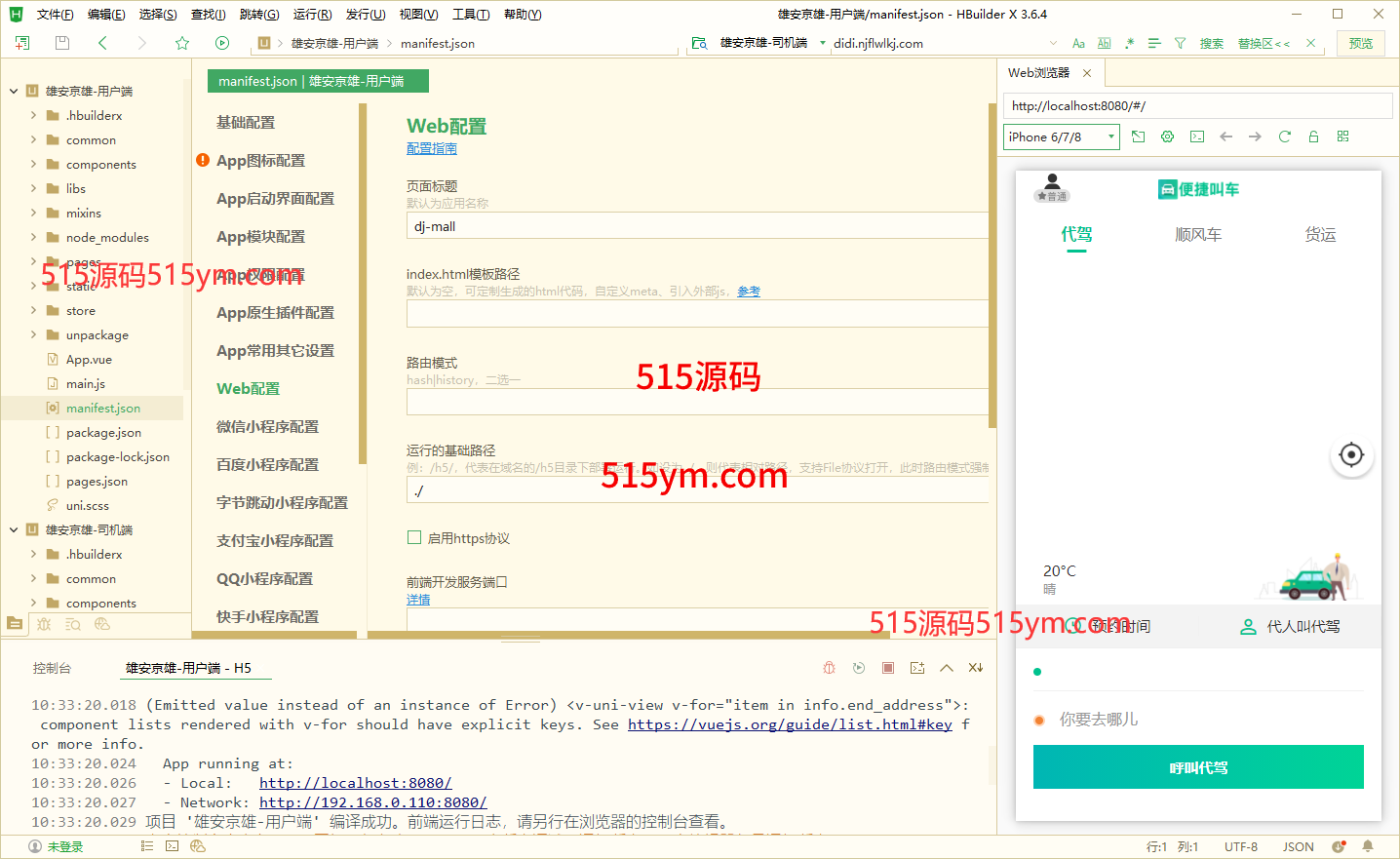Click the locate-position target icon on map
This screenshot has width=1400, height=859.
1351,454
